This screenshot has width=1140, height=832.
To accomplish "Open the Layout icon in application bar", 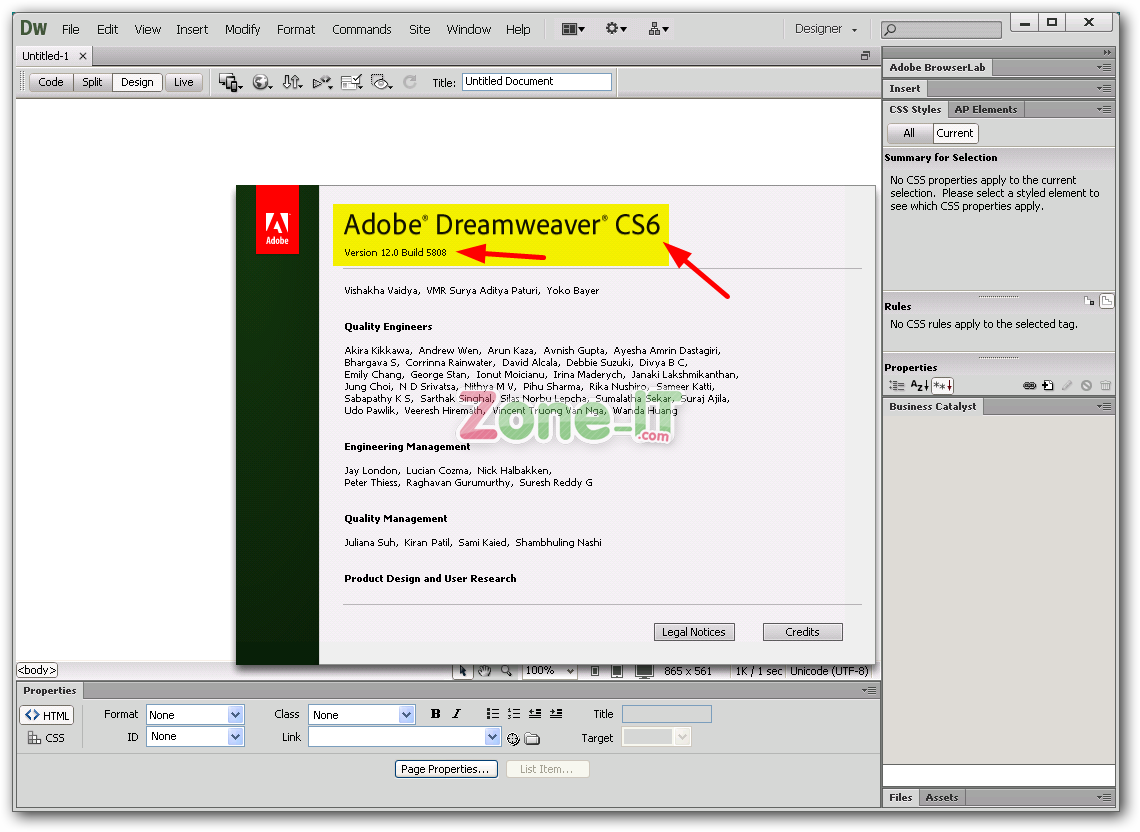I will (574, 29).
